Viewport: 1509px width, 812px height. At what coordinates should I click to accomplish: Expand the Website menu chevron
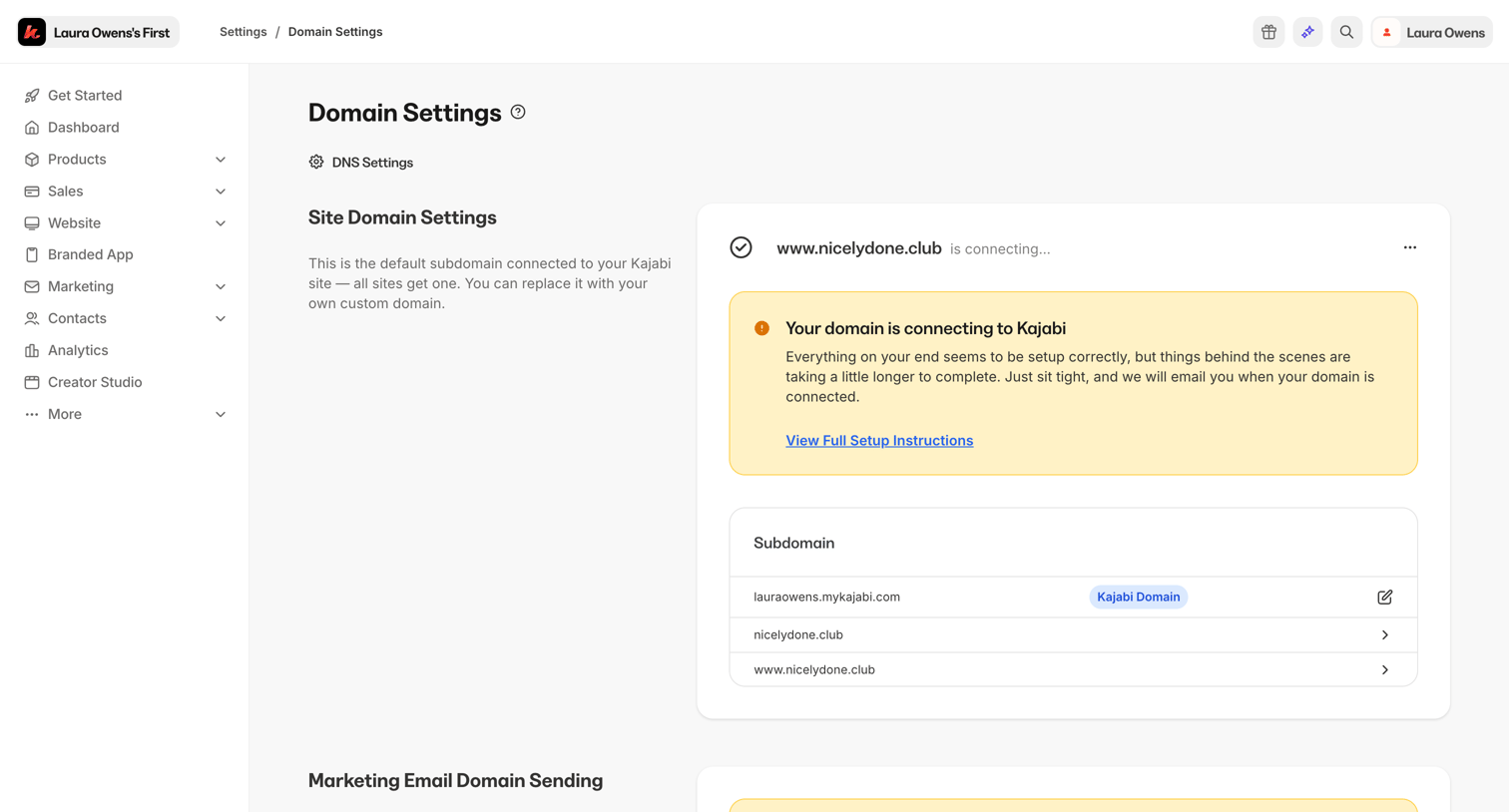tap(221, 223)
